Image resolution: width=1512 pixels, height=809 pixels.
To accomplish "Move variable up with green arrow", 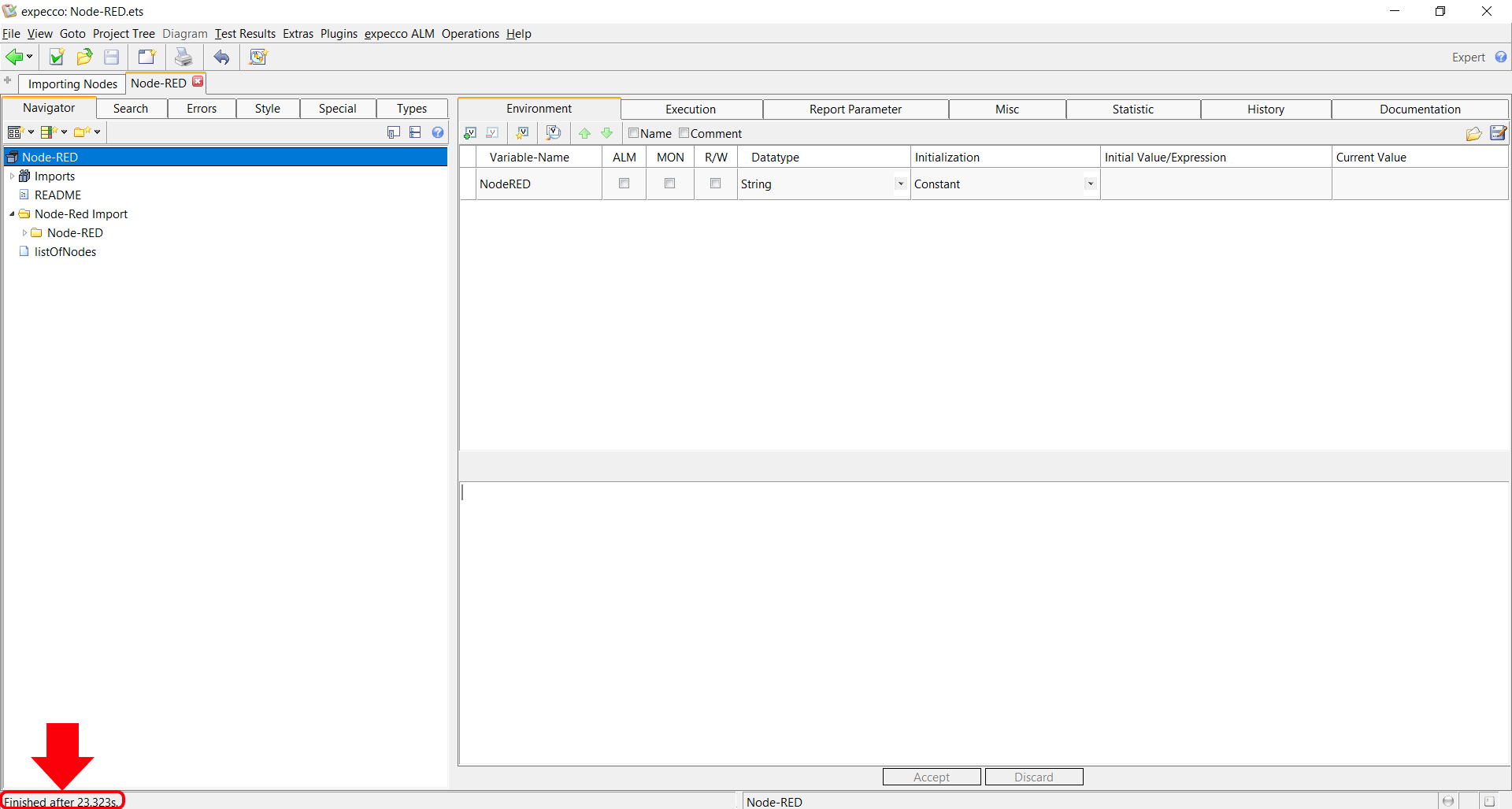I will coord(584,133).
